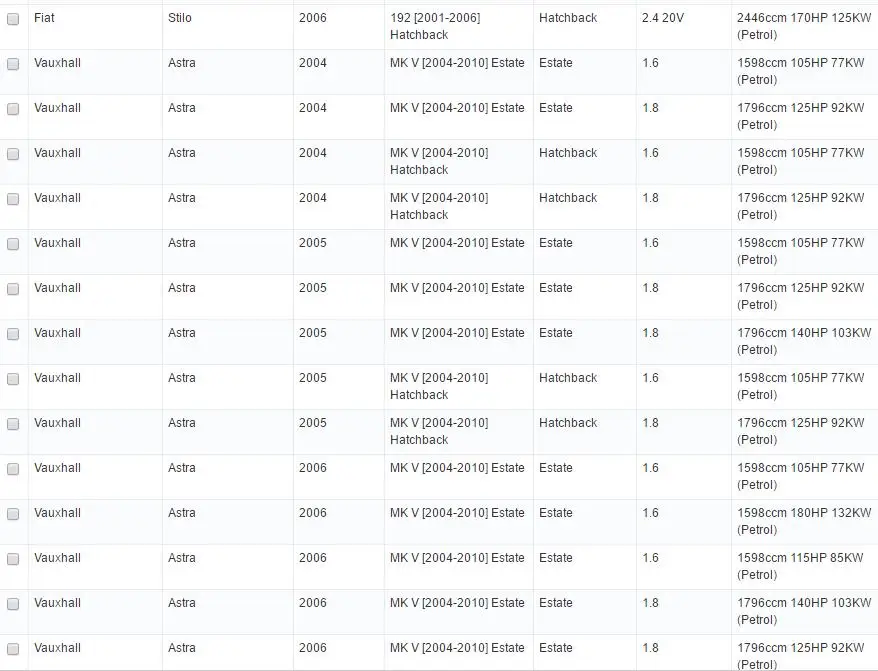This screenshot has height=671, width=878.
Task: Mark the 2005 Astra Hatchback 1.8 checkbox
Action: pos(13,424)
